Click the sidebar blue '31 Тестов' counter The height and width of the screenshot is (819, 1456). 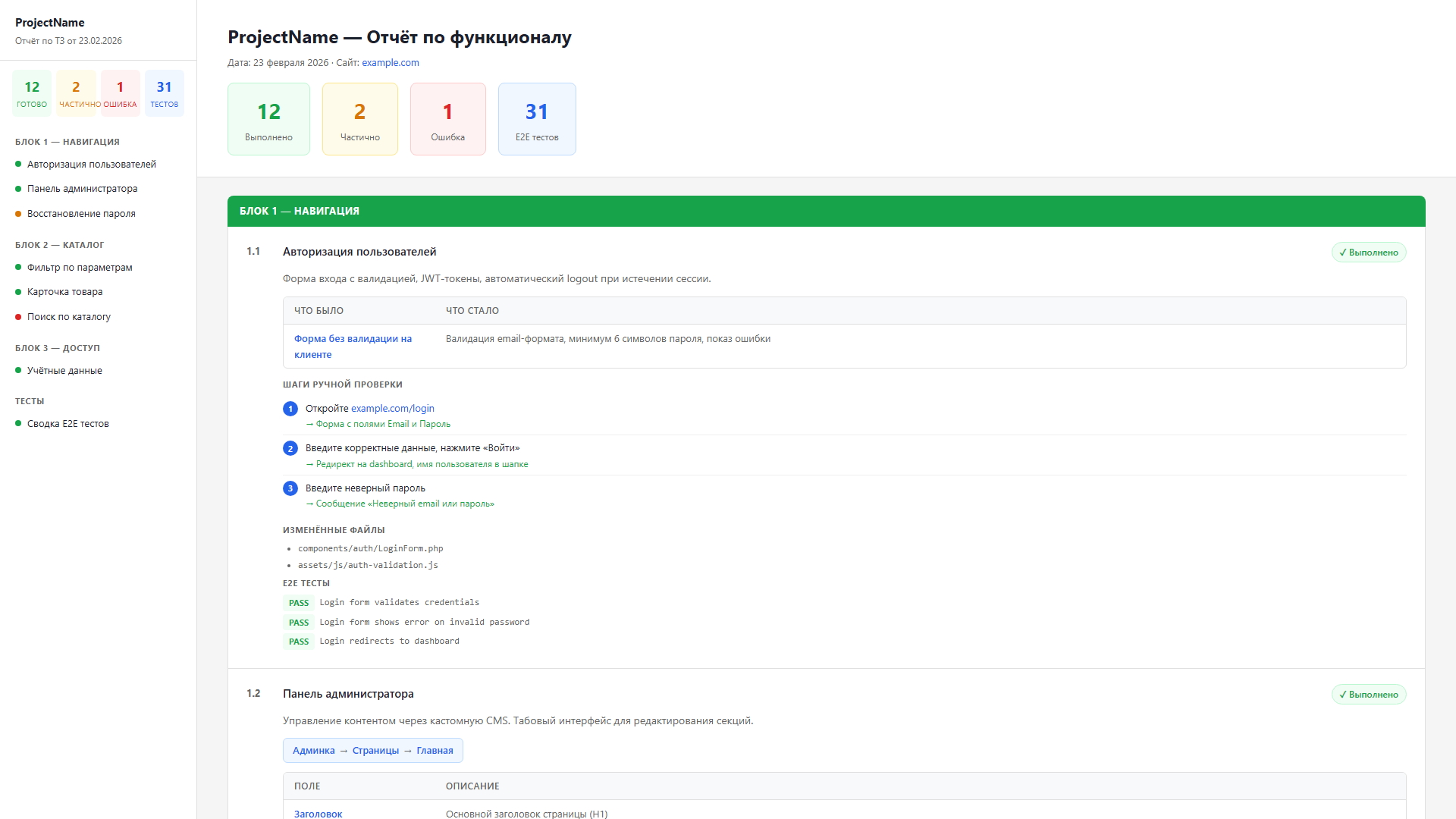click(x=164, y=93)
